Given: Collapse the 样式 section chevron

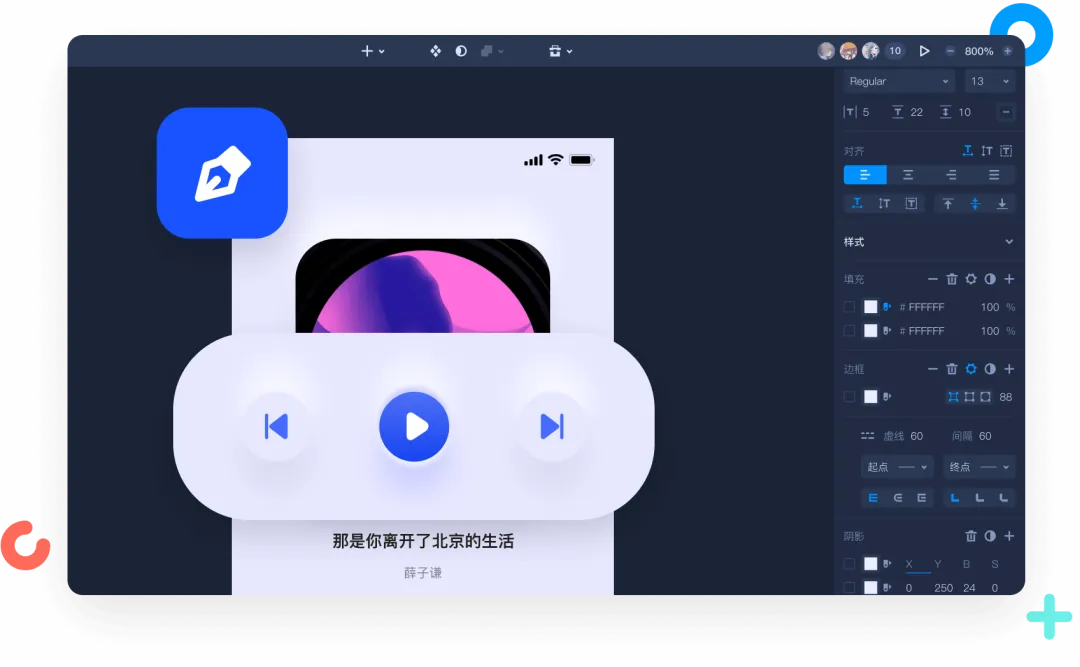Looking at the screenshot, I should click(1009, 242).
